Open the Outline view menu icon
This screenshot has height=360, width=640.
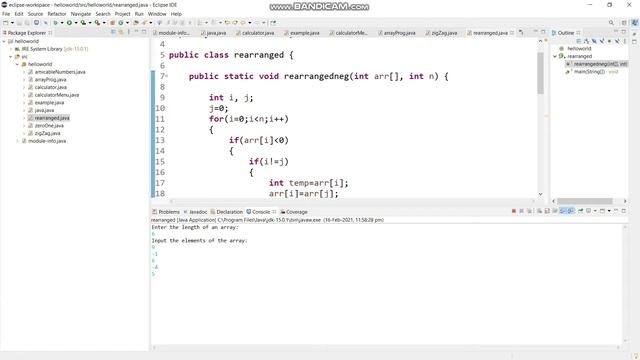point(625,41)
